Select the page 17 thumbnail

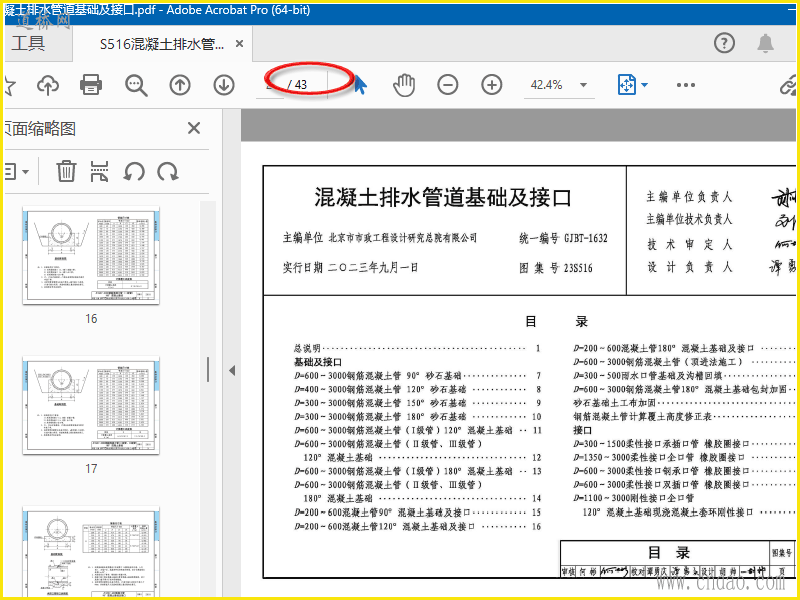[91, 406]
